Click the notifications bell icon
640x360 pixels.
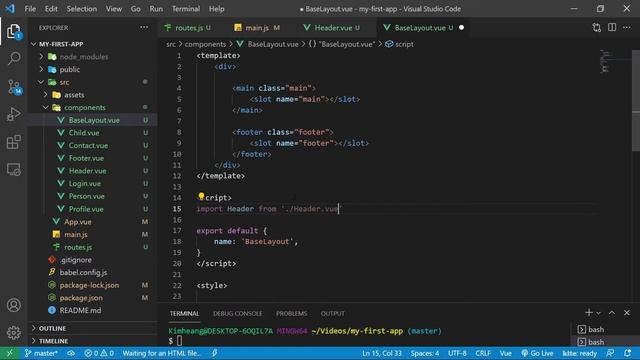point(628,353)
